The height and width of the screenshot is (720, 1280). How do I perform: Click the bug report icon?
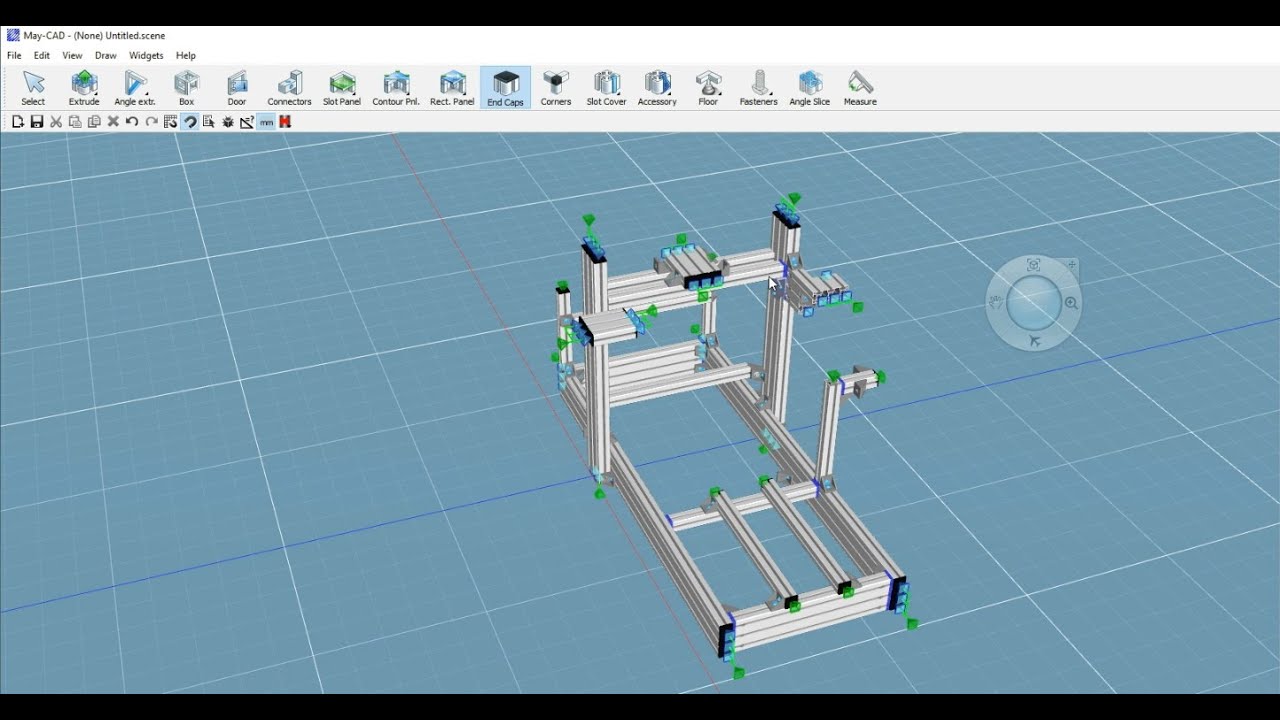(228, 122)
